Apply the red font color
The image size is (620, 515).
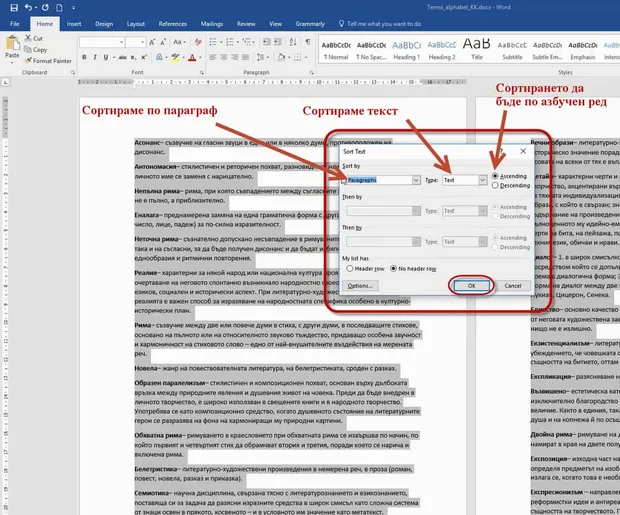[x=192, y=57]
